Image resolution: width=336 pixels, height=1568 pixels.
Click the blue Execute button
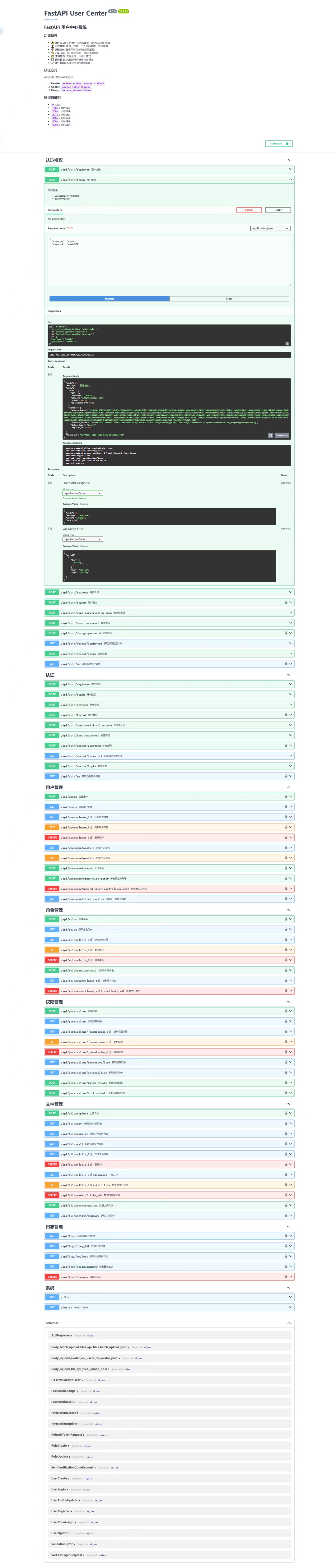click(110, 299)
